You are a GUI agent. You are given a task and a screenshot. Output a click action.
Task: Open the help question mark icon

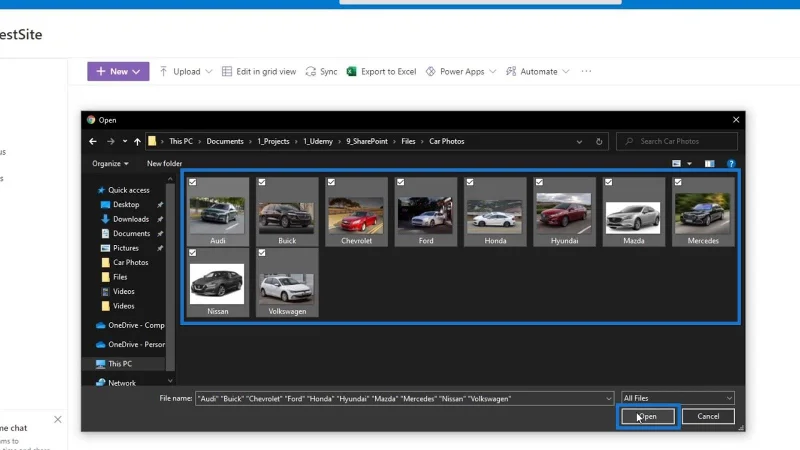731,163
